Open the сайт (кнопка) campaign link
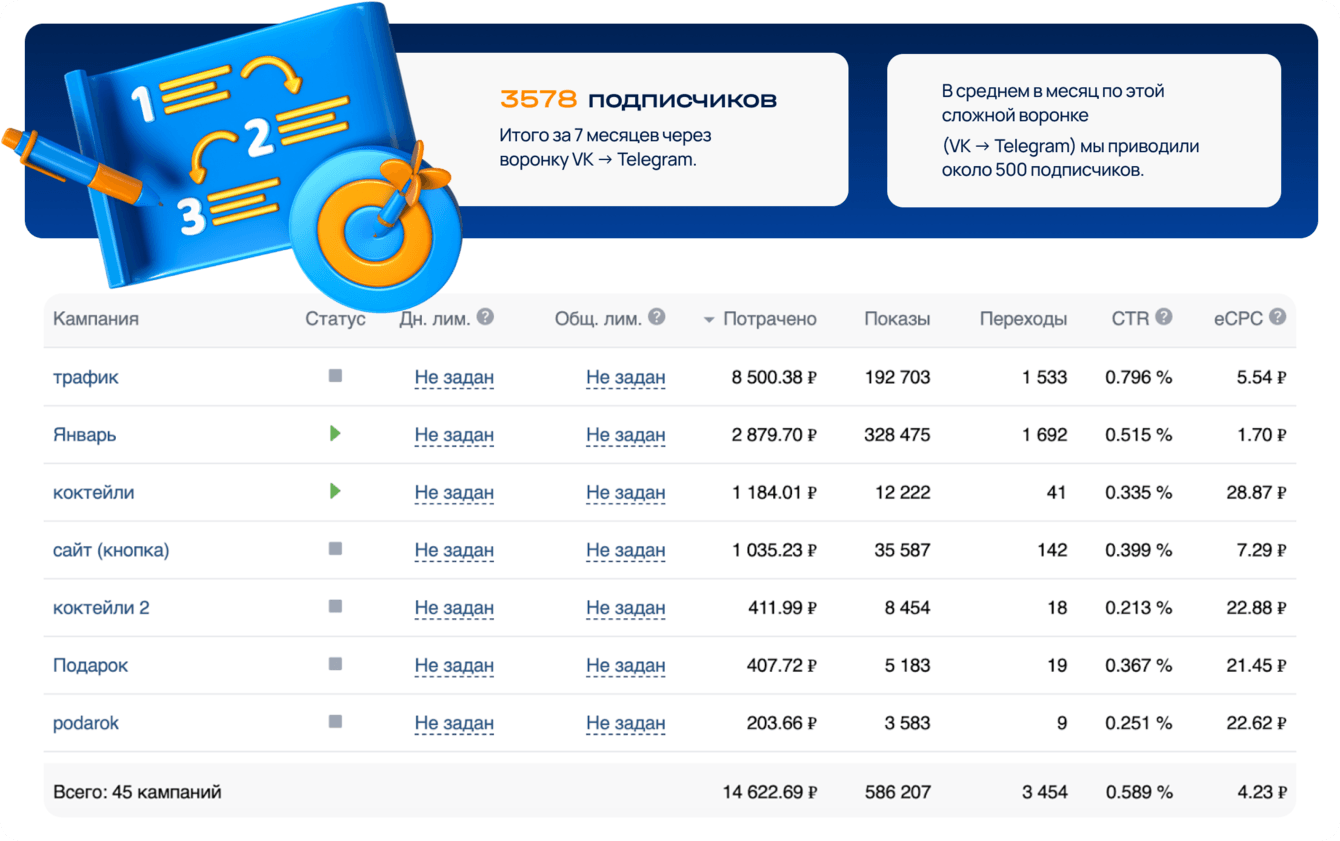The width and height of the screenshot is (1340, 841). [111, 550]
